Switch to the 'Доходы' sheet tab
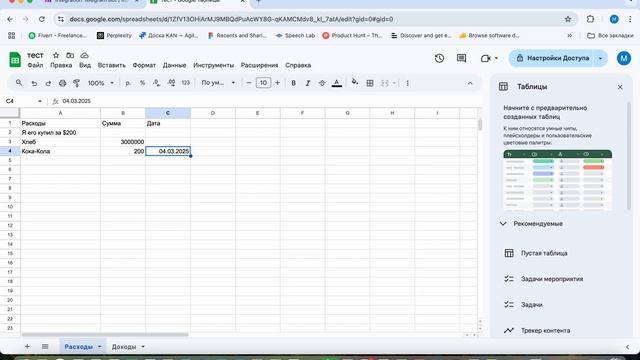The height and width of the screenshot is (360, 640). click(x=124, y=347)
